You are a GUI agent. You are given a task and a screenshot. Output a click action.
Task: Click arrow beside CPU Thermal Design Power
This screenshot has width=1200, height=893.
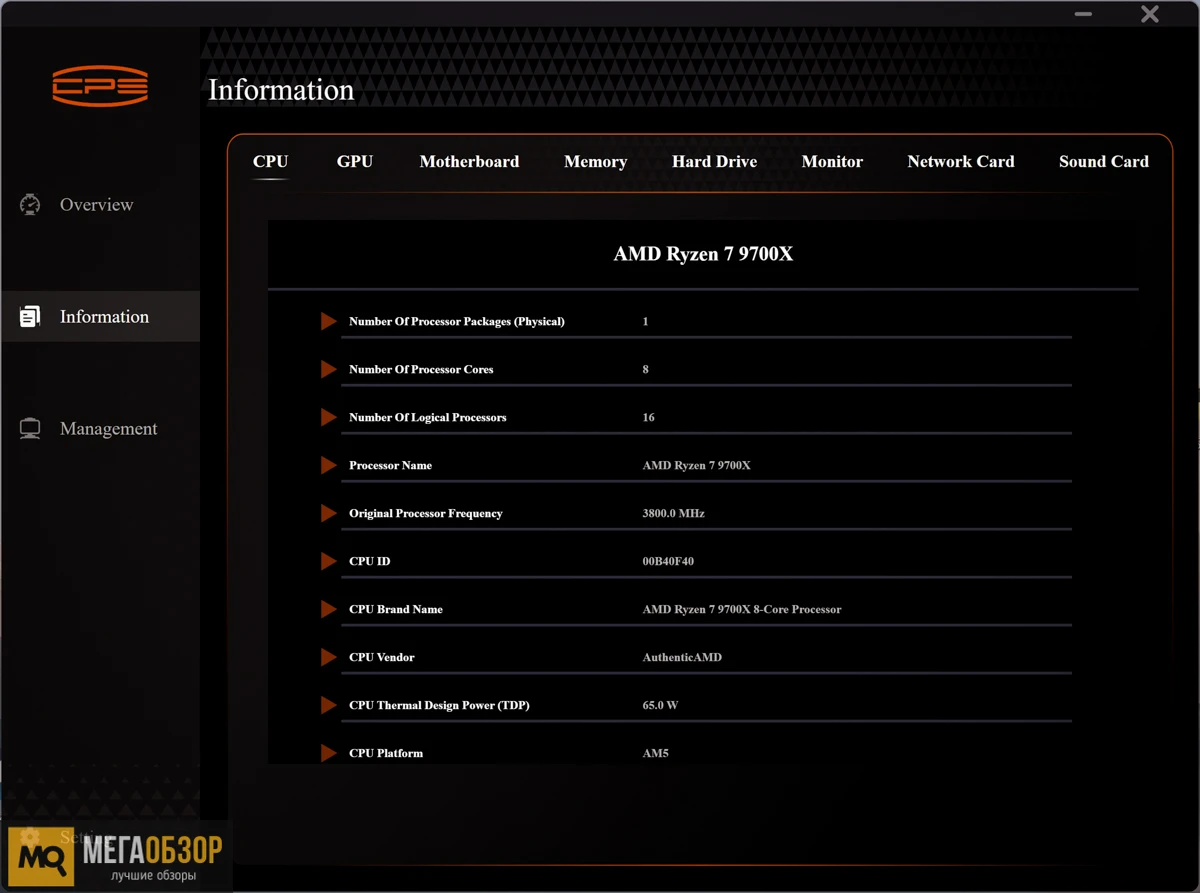pyautogui.click(x=328, y=705)
